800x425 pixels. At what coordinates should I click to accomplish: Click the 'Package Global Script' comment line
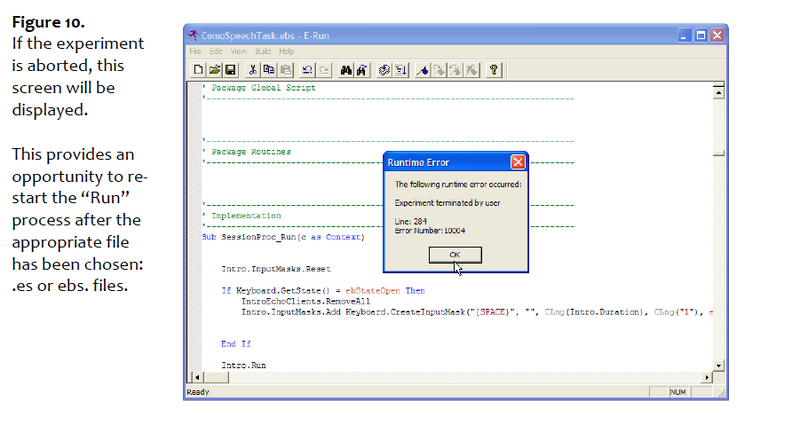pos(259,88)
